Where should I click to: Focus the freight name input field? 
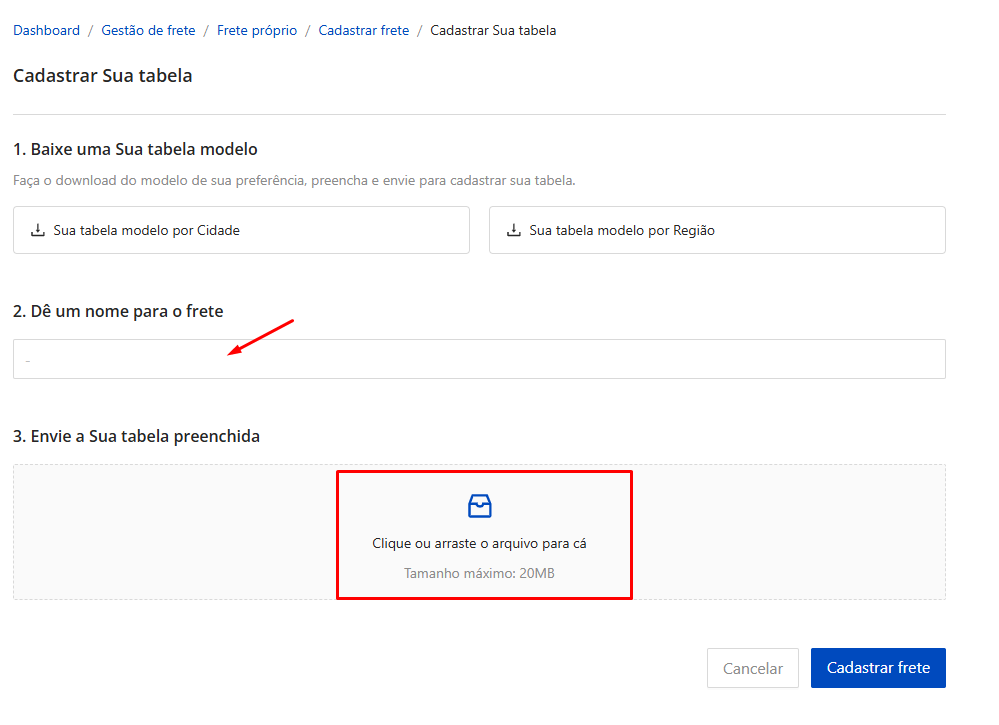pos(479,359)
